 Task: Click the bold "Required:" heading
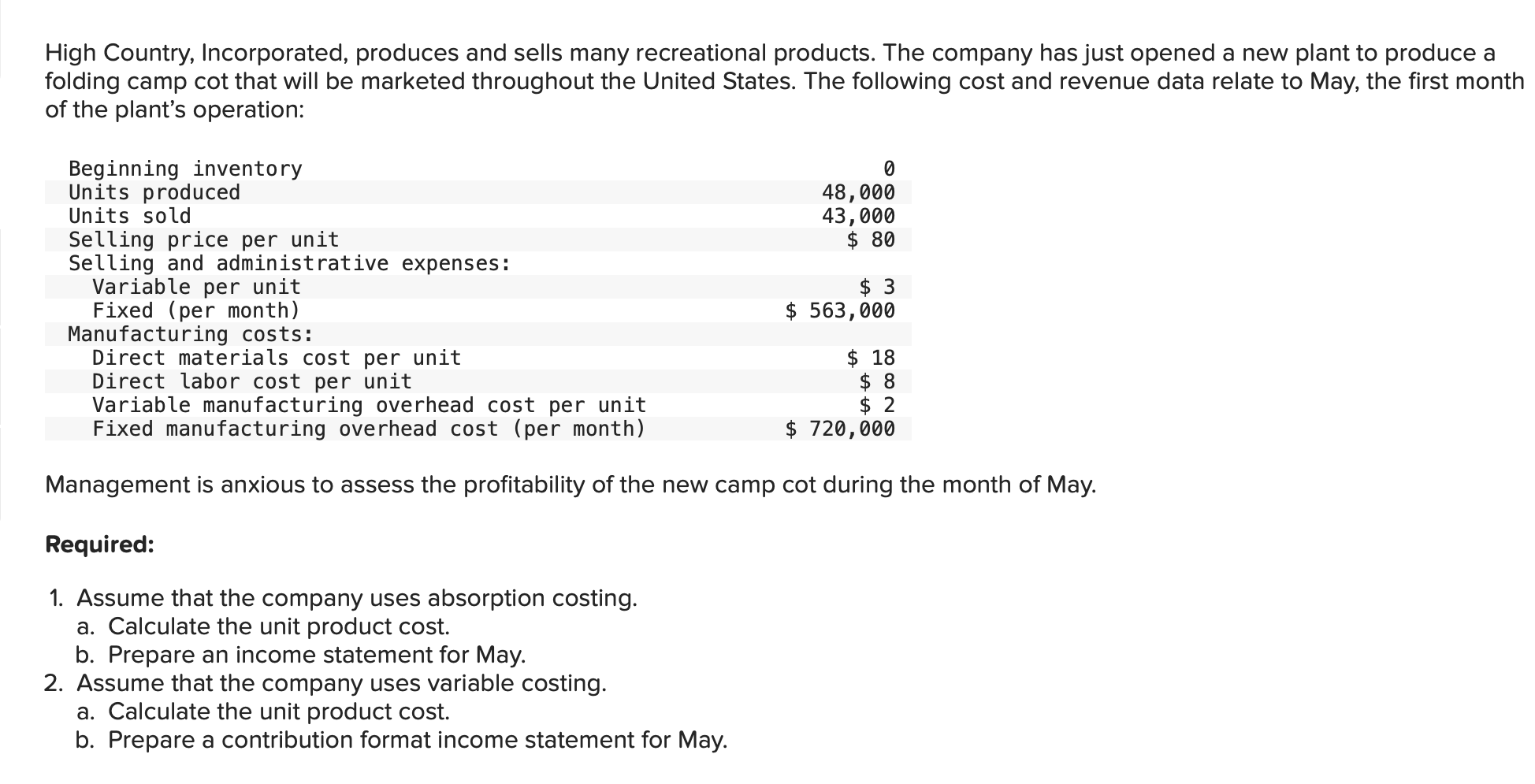pos(99,544)
